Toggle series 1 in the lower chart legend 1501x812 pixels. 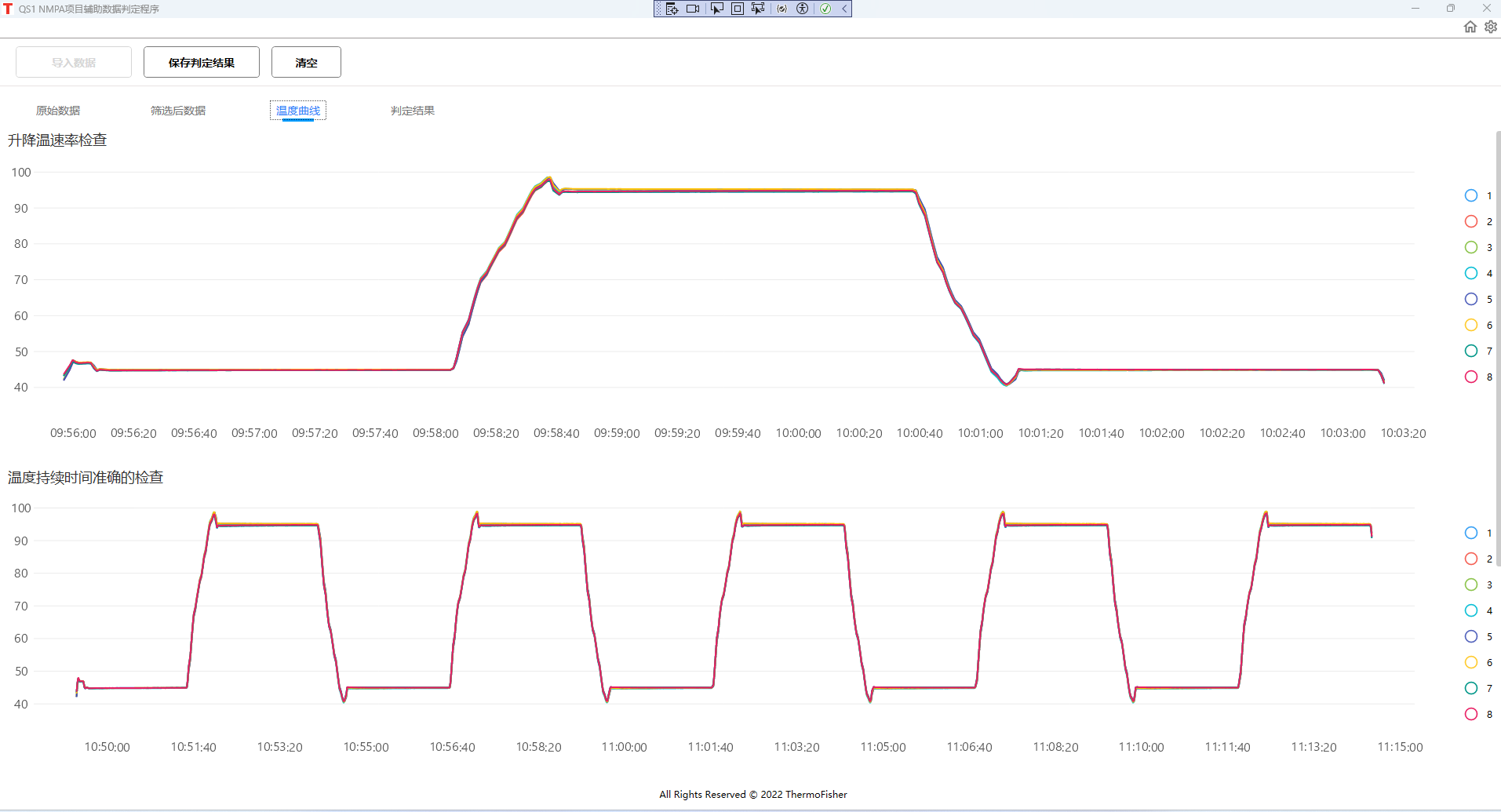tap(1478, 533)
